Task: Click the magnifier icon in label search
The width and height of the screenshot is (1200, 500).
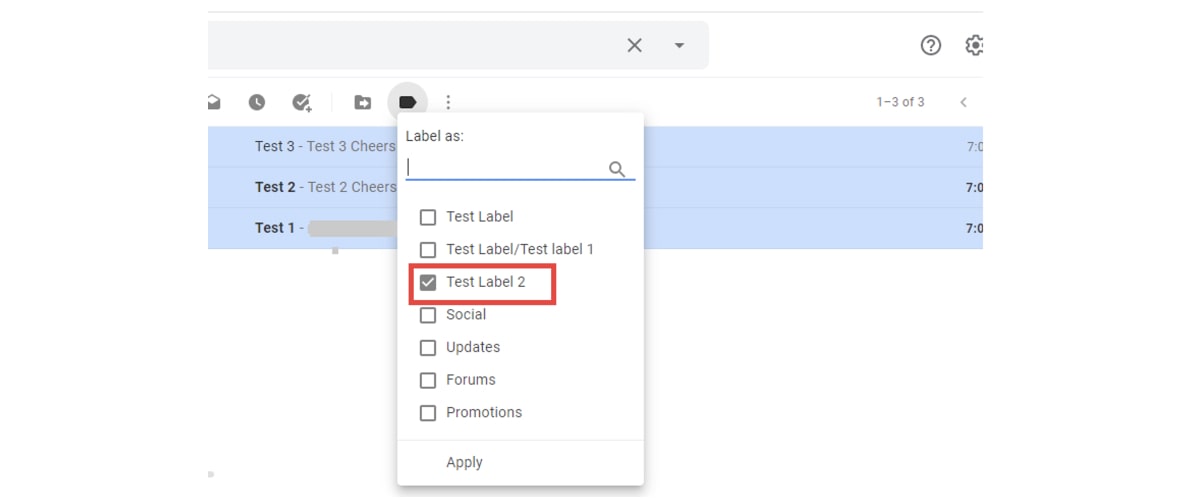Action: pyautogui.click(x=617, y=169)
